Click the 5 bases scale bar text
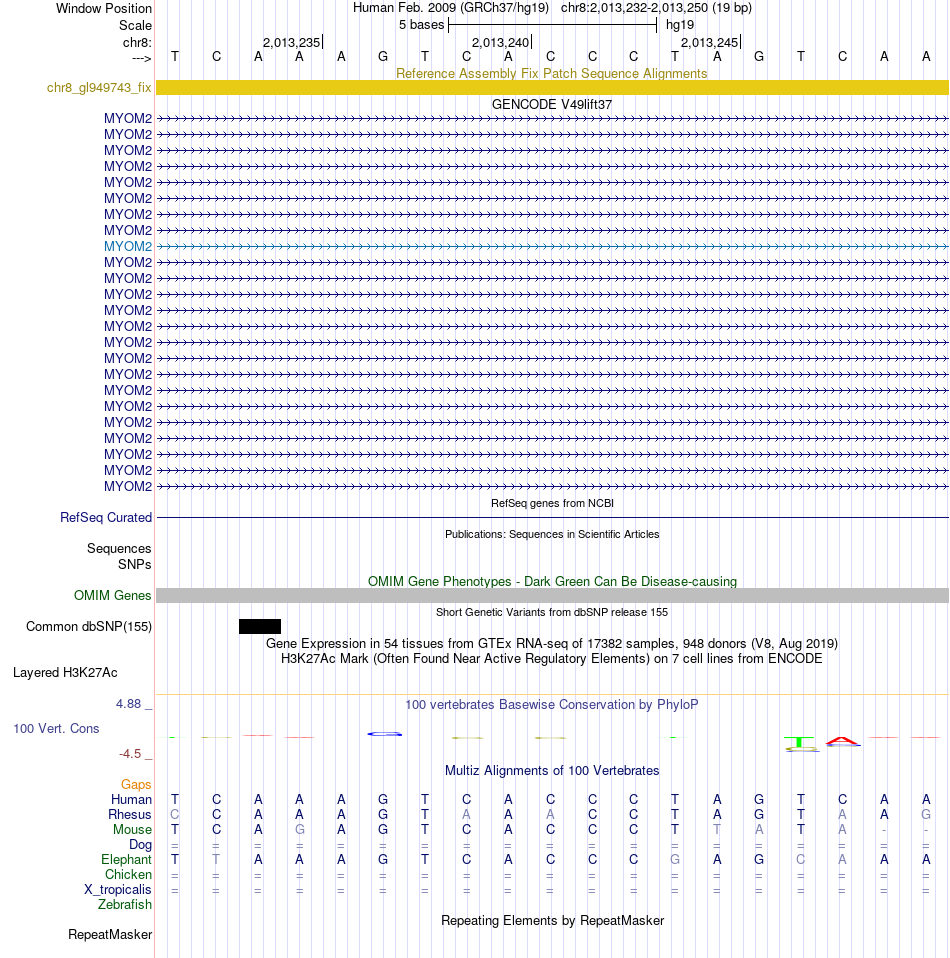 click(422, 25)
